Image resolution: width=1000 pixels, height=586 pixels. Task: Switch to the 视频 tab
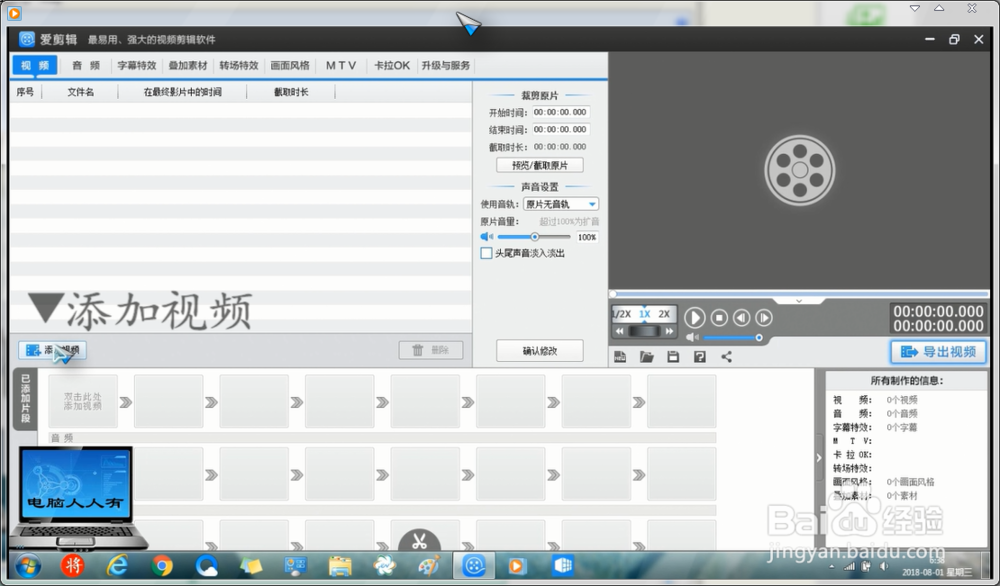(35, 65)
